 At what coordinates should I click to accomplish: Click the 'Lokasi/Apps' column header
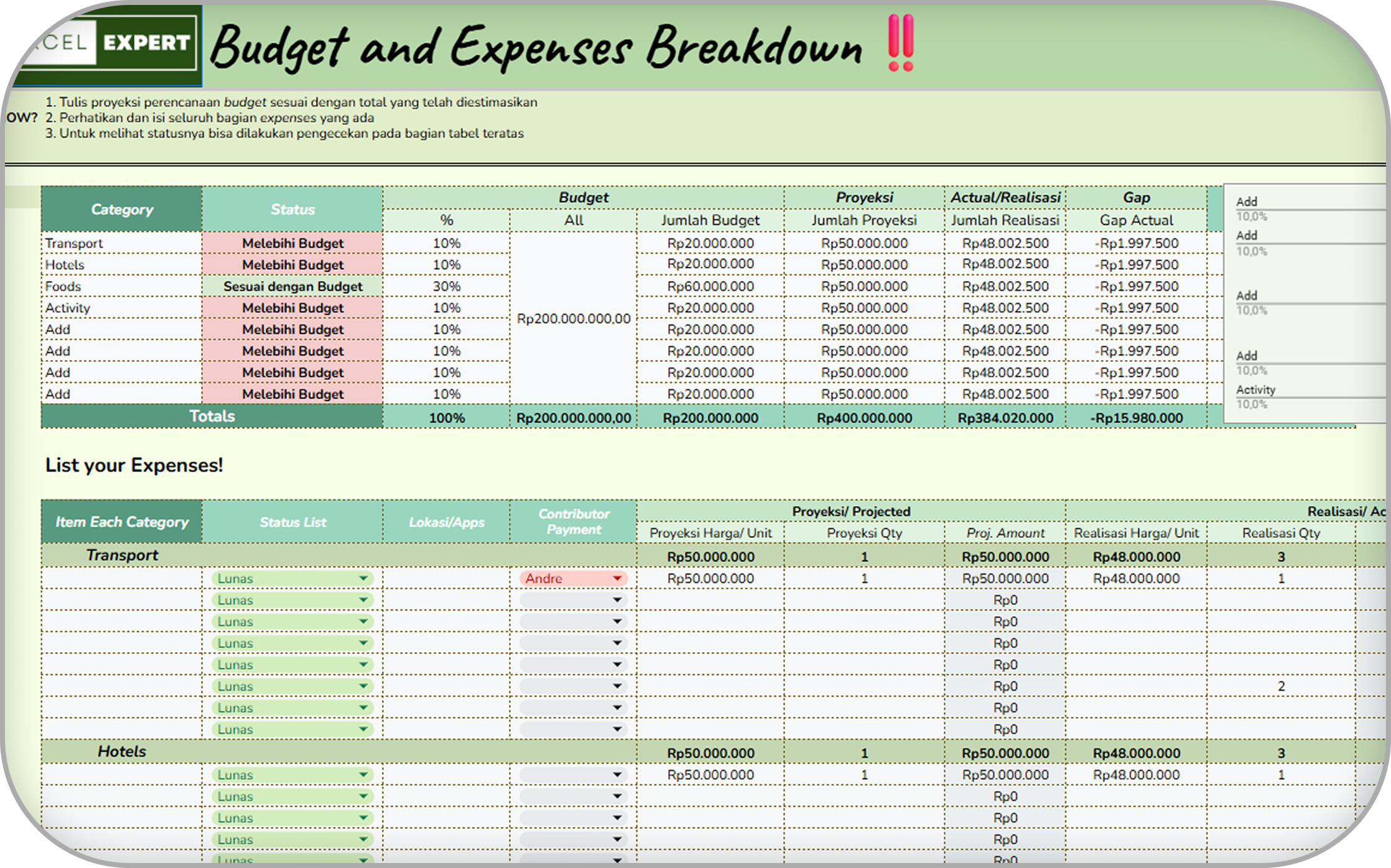[x=446, y=522]
